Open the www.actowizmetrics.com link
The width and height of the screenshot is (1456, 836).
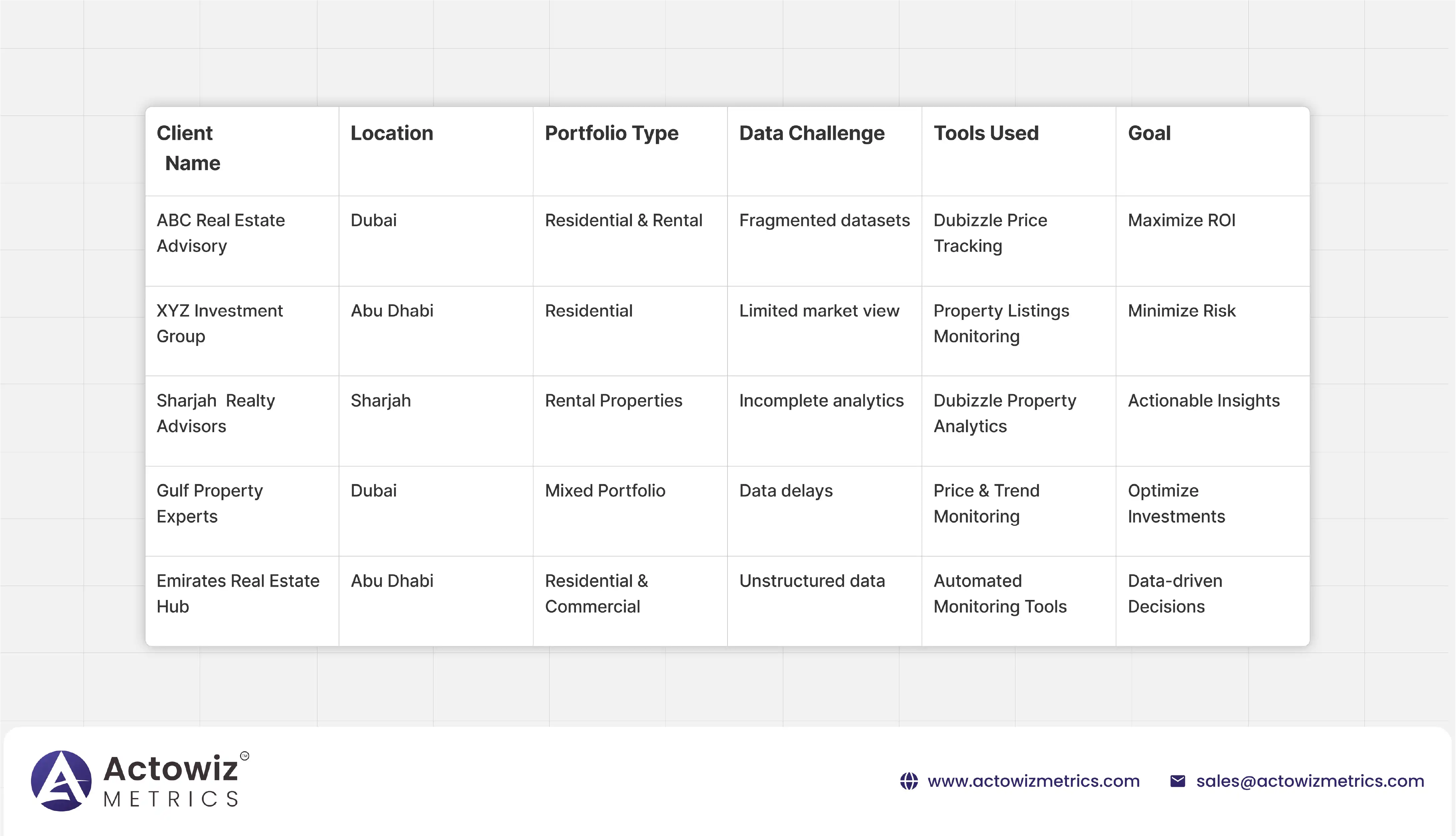[x=1033, y=781]
